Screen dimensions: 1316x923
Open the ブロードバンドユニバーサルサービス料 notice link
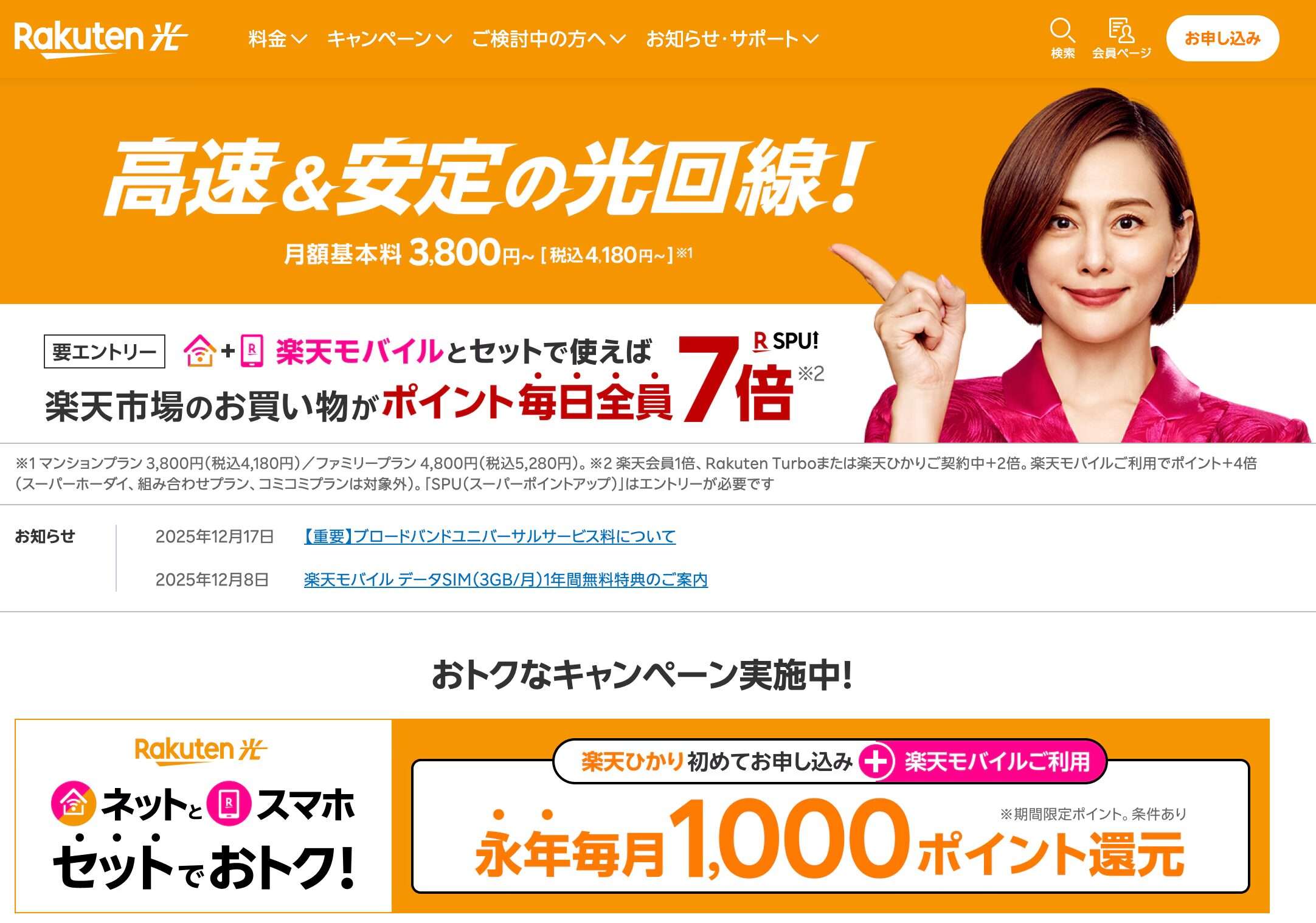tap(490, 536)
